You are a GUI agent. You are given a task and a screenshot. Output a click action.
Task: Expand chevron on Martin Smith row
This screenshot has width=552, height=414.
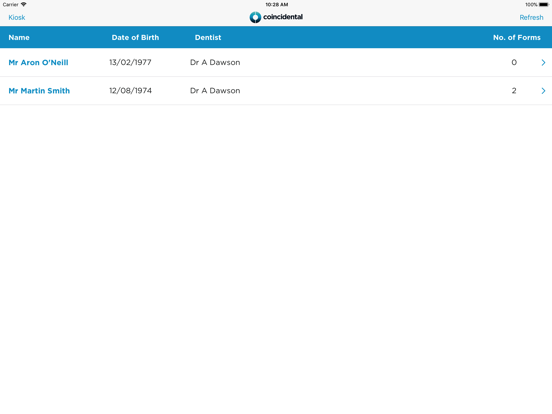tap(543, 90)
